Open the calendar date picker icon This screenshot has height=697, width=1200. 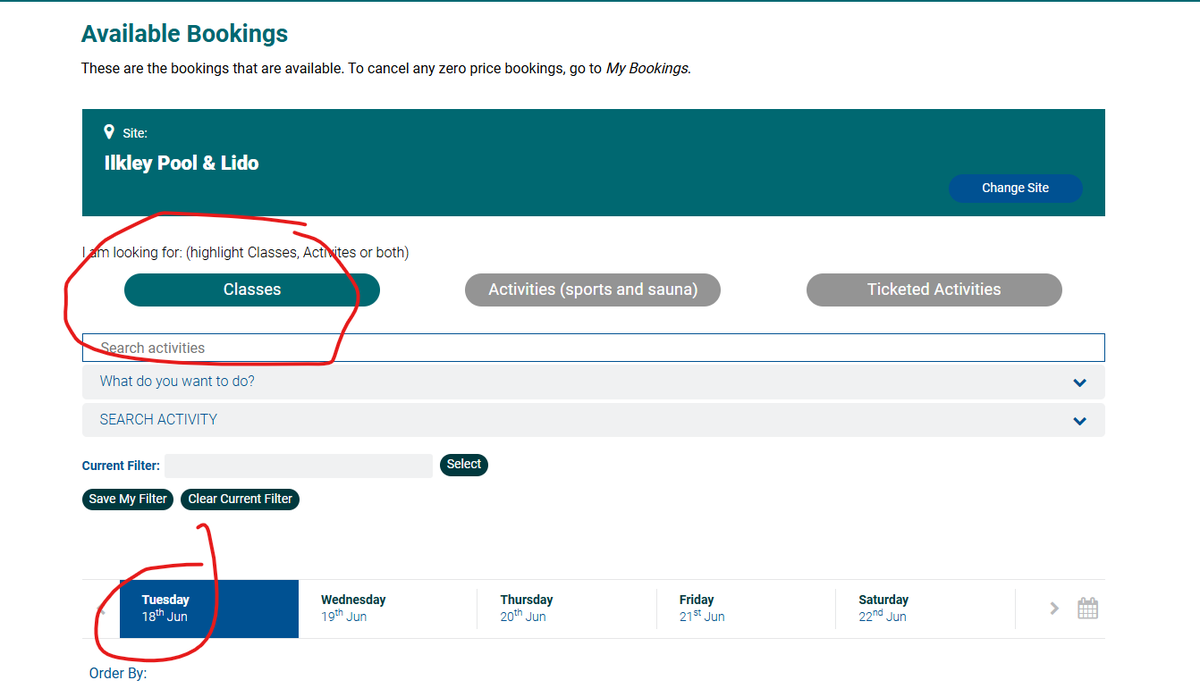click(x=1088, y=608)
